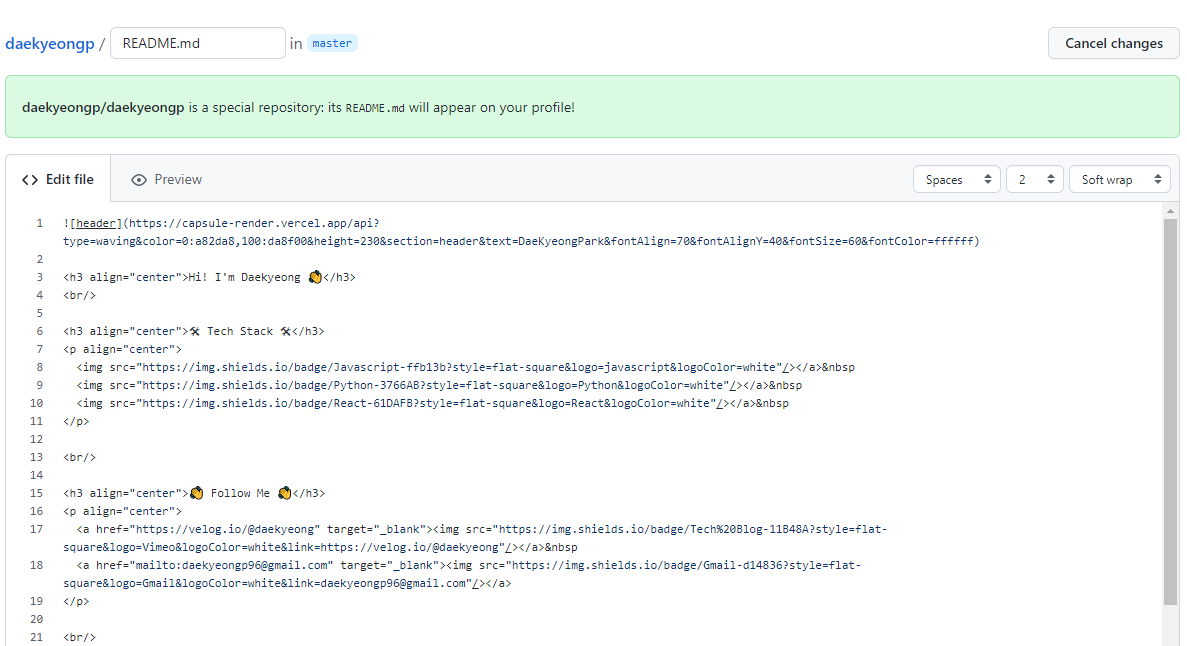Click the hand emoji after Follow Me
Image resolution: width=1187 pixels, height=646 pixels.
[x=284, y=493]
